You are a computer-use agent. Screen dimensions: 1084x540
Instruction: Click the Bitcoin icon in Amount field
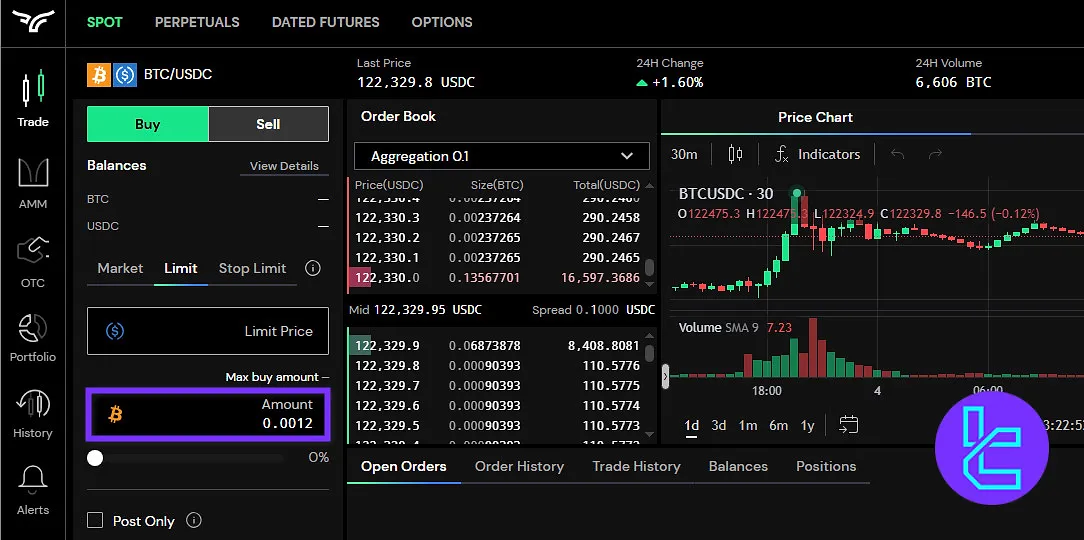point(115,414)
